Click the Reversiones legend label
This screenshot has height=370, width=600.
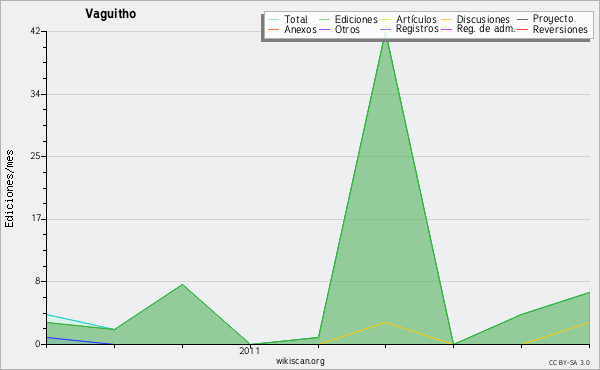click(560, 29)
